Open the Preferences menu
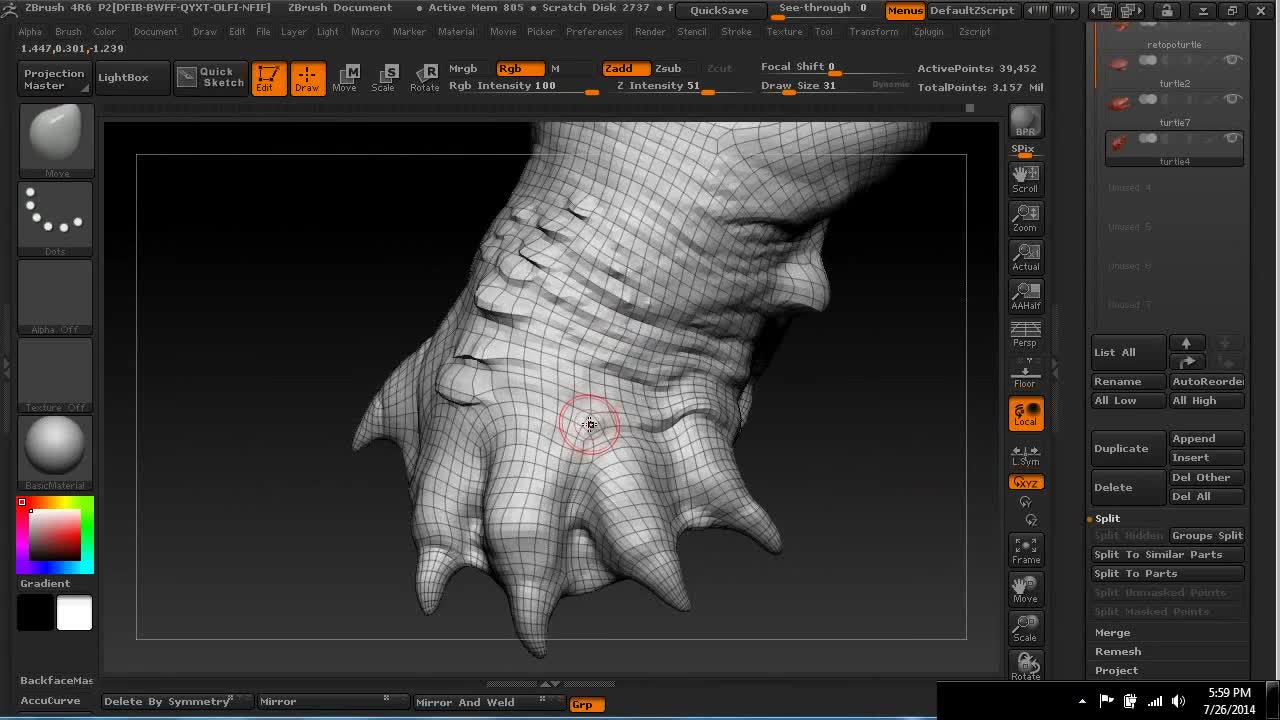The image size is (1280, 720). pos(594,31)
